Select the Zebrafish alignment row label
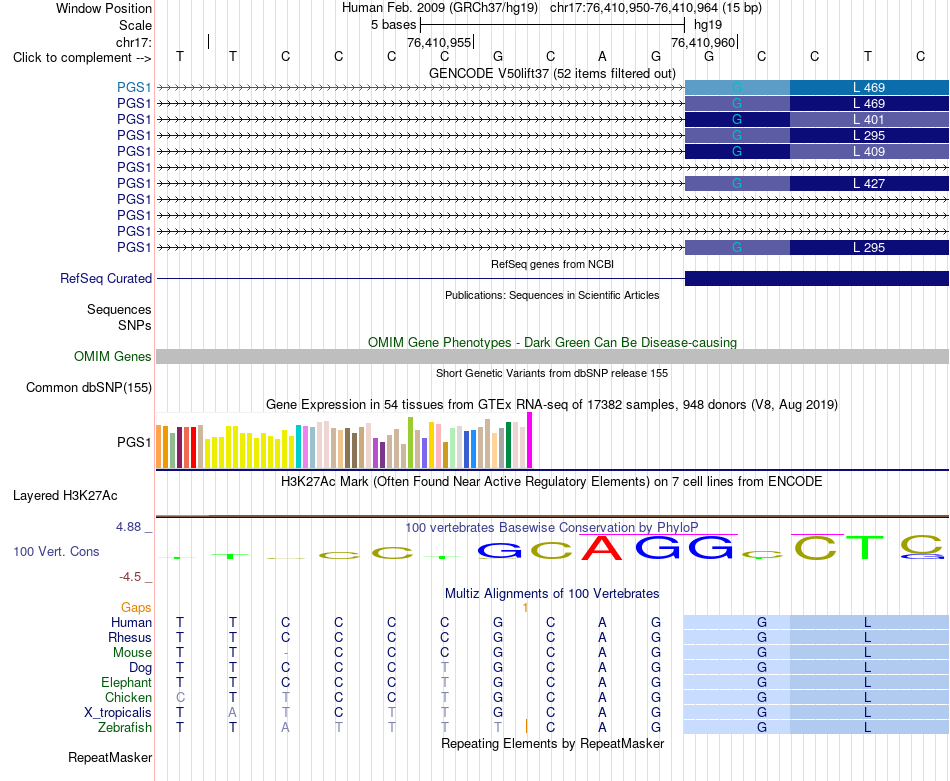950x781 pixels. point(125,727)
